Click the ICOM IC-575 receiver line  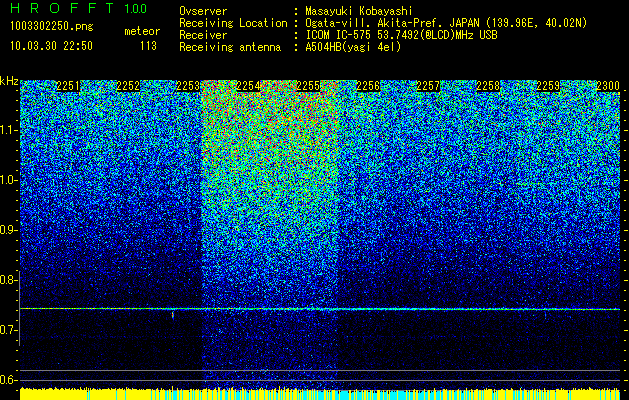tap(401, 35)
